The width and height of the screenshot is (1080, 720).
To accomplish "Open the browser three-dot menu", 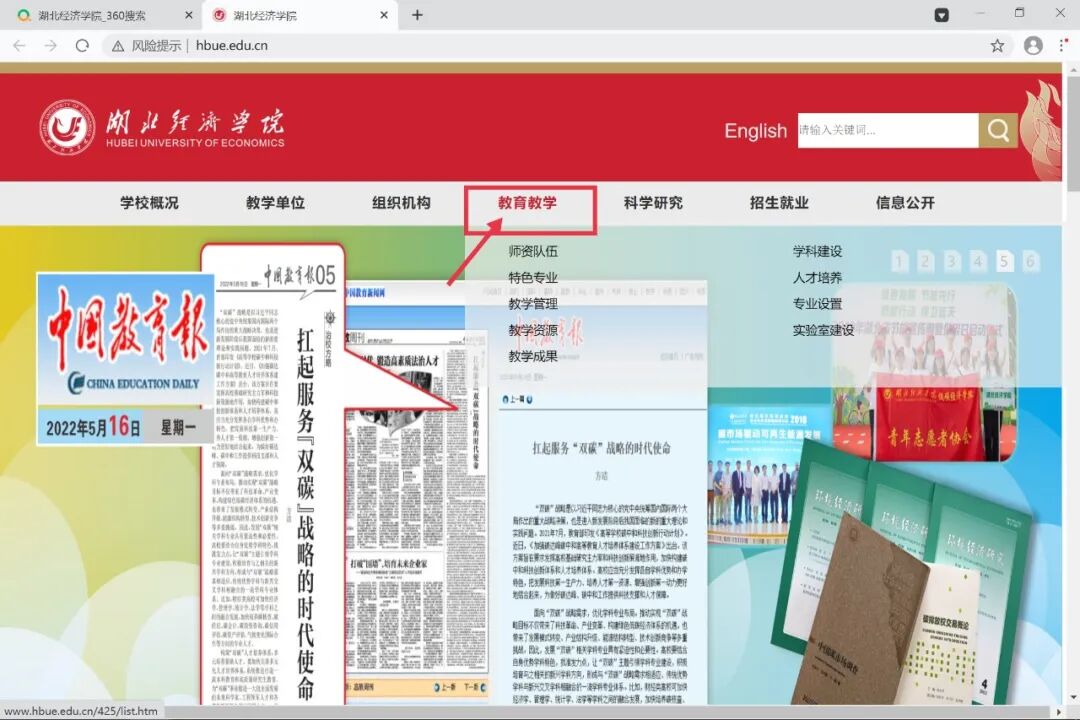I will tap(1063, 45).
